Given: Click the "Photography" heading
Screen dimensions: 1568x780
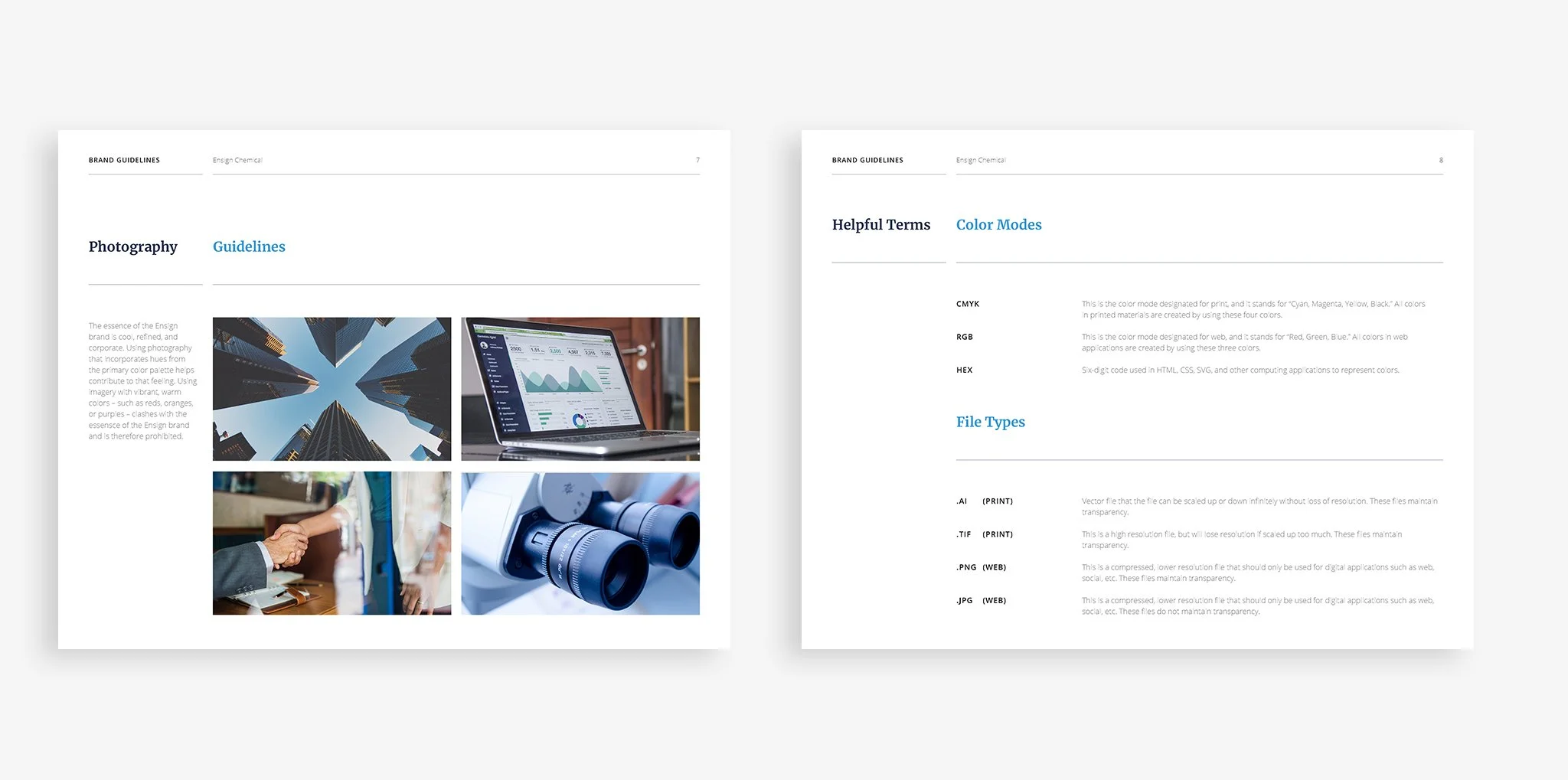Looking at the screenshot, I should pos(133,246).
